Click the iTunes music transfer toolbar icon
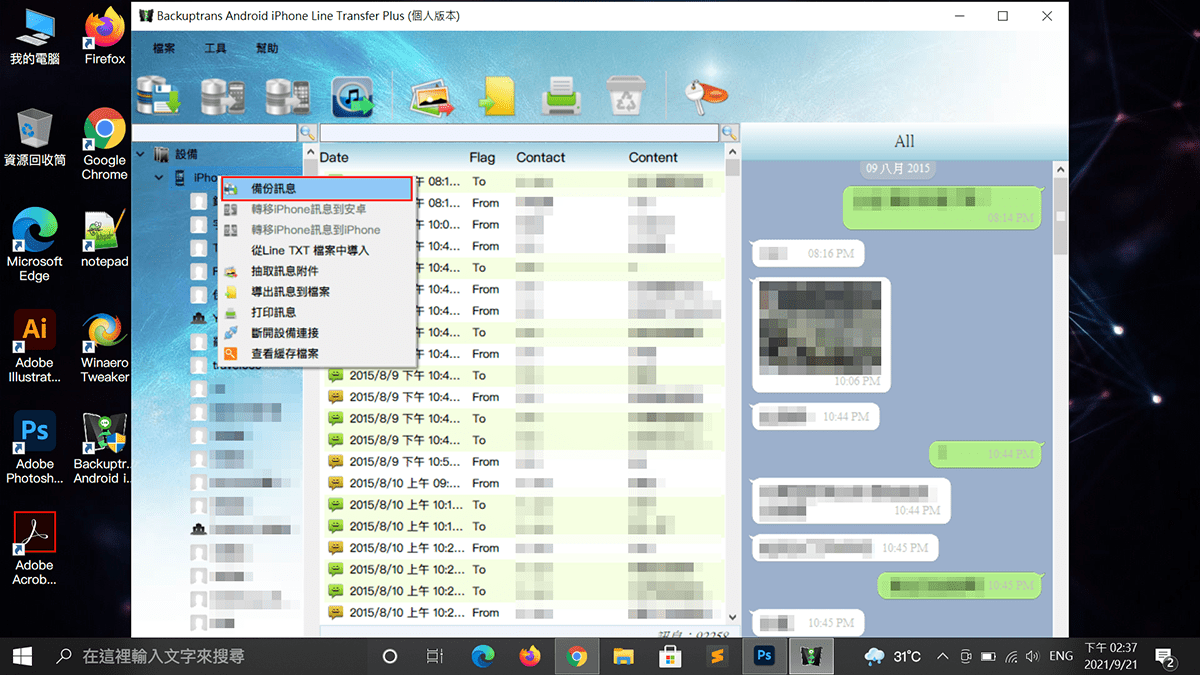The height and width of the screenshot is (675, 1200). [x=352, y=96]
